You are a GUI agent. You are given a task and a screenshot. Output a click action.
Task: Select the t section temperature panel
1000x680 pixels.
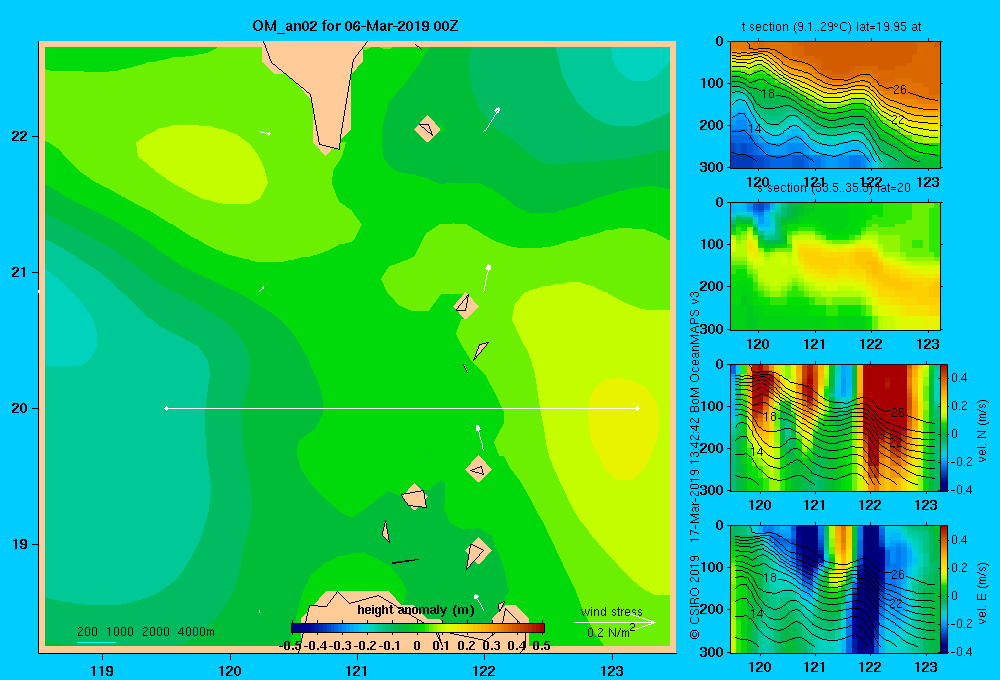pos(835,105)
